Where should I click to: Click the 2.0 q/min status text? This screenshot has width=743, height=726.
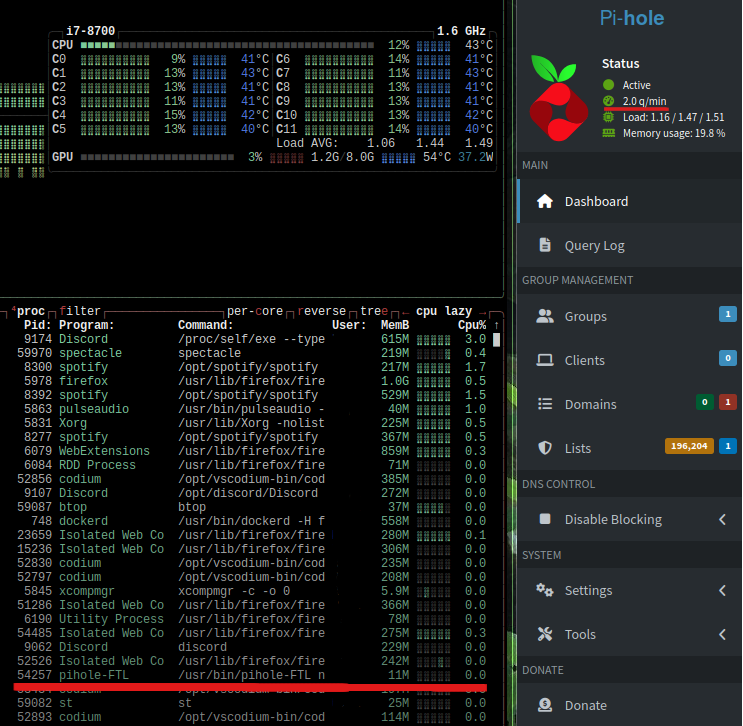point(644,101)
